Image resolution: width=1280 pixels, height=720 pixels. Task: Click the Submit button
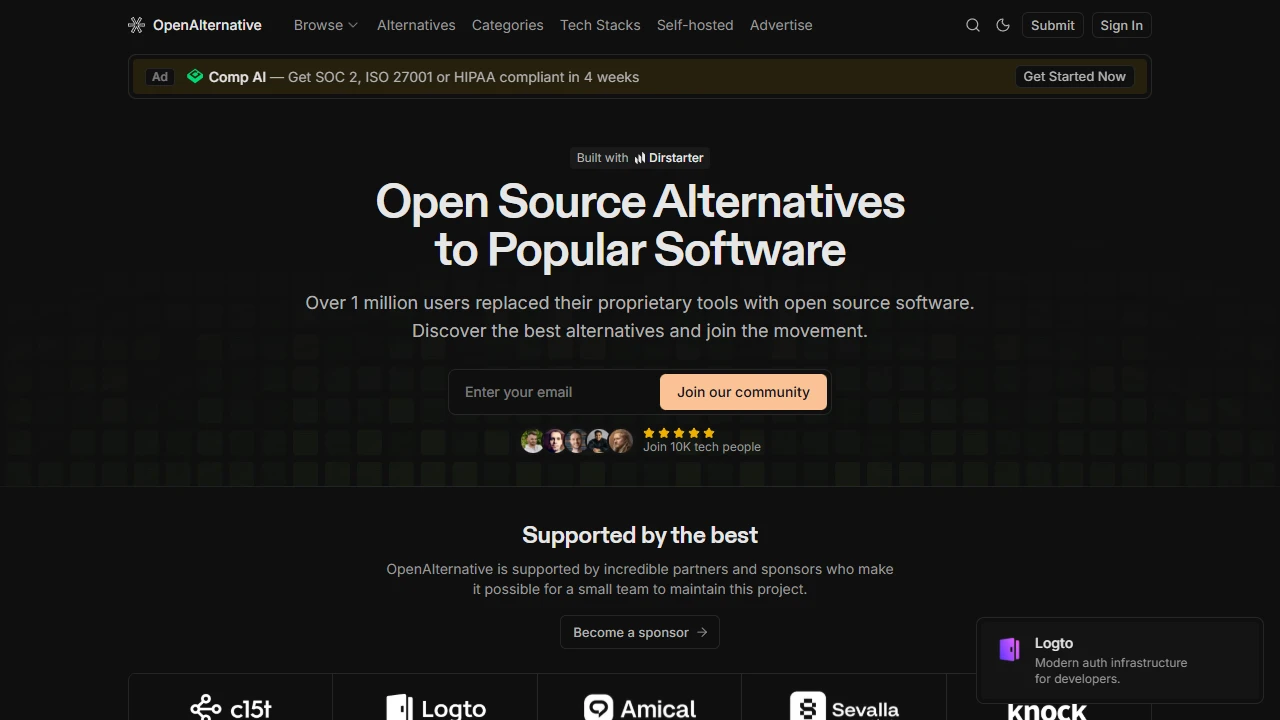tap(1052, 25)
